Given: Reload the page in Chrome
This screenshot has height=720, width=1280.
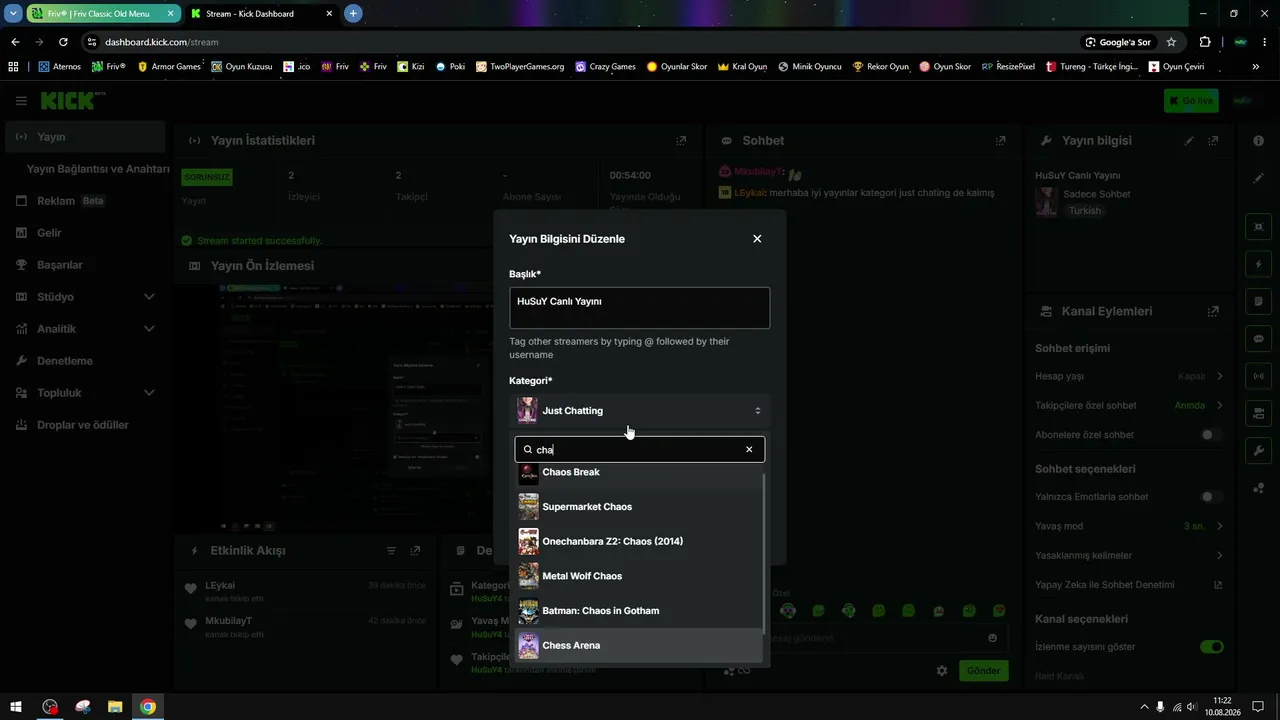Looking at the screenshot, I should 63,42.
